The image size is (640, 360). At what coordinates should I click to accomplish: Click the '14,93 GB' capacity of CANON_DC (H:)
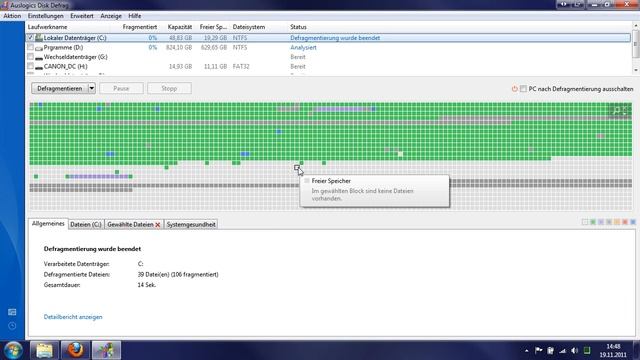pyautogui.click(x=180, y=67)
